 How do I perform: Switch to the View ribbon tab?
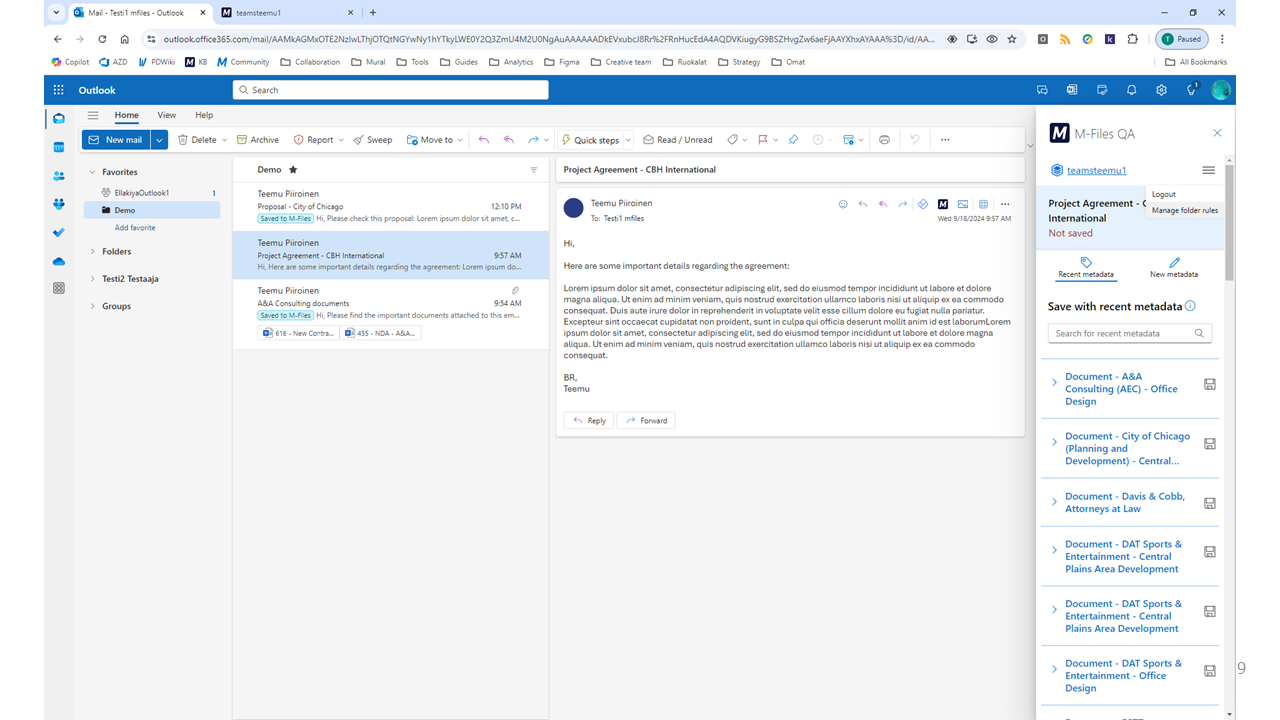coord(166,115)
